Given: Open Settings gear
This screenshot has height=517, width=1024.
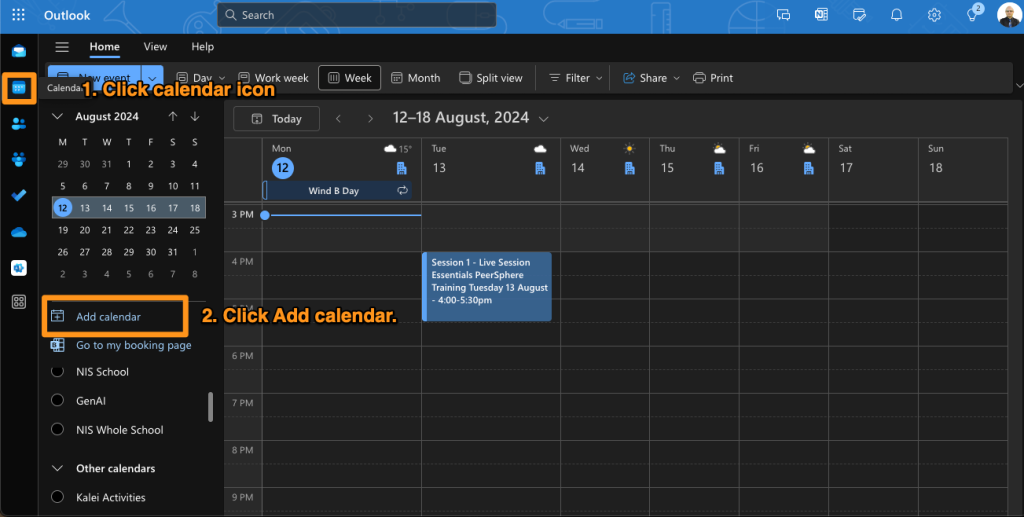Looking at the screenshot, I should (x=935, y=15).
